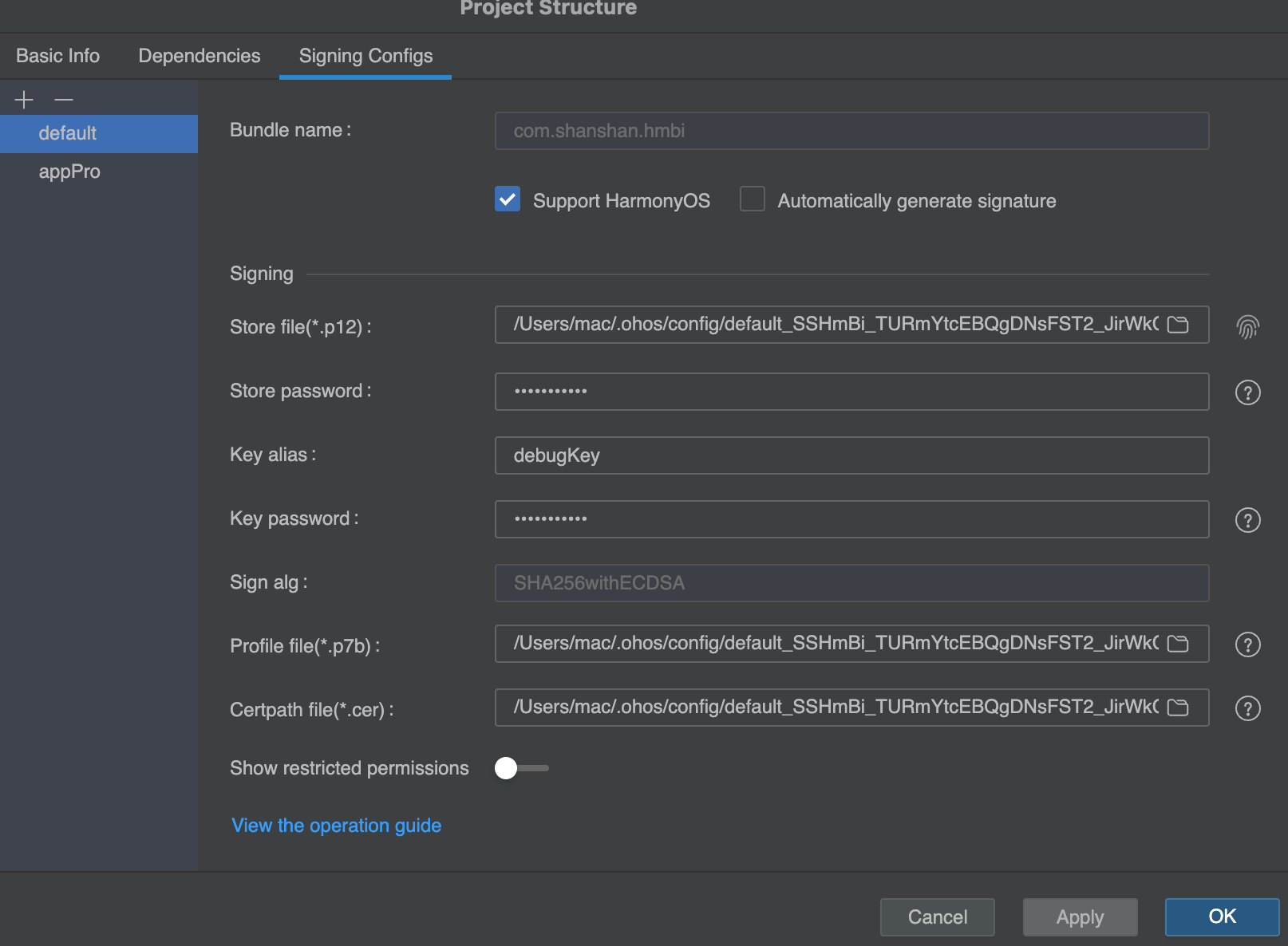Viewport: 1288px width, 946px height.
Task: Click the Show restricted permissions label
Action: tap(350, 768)
